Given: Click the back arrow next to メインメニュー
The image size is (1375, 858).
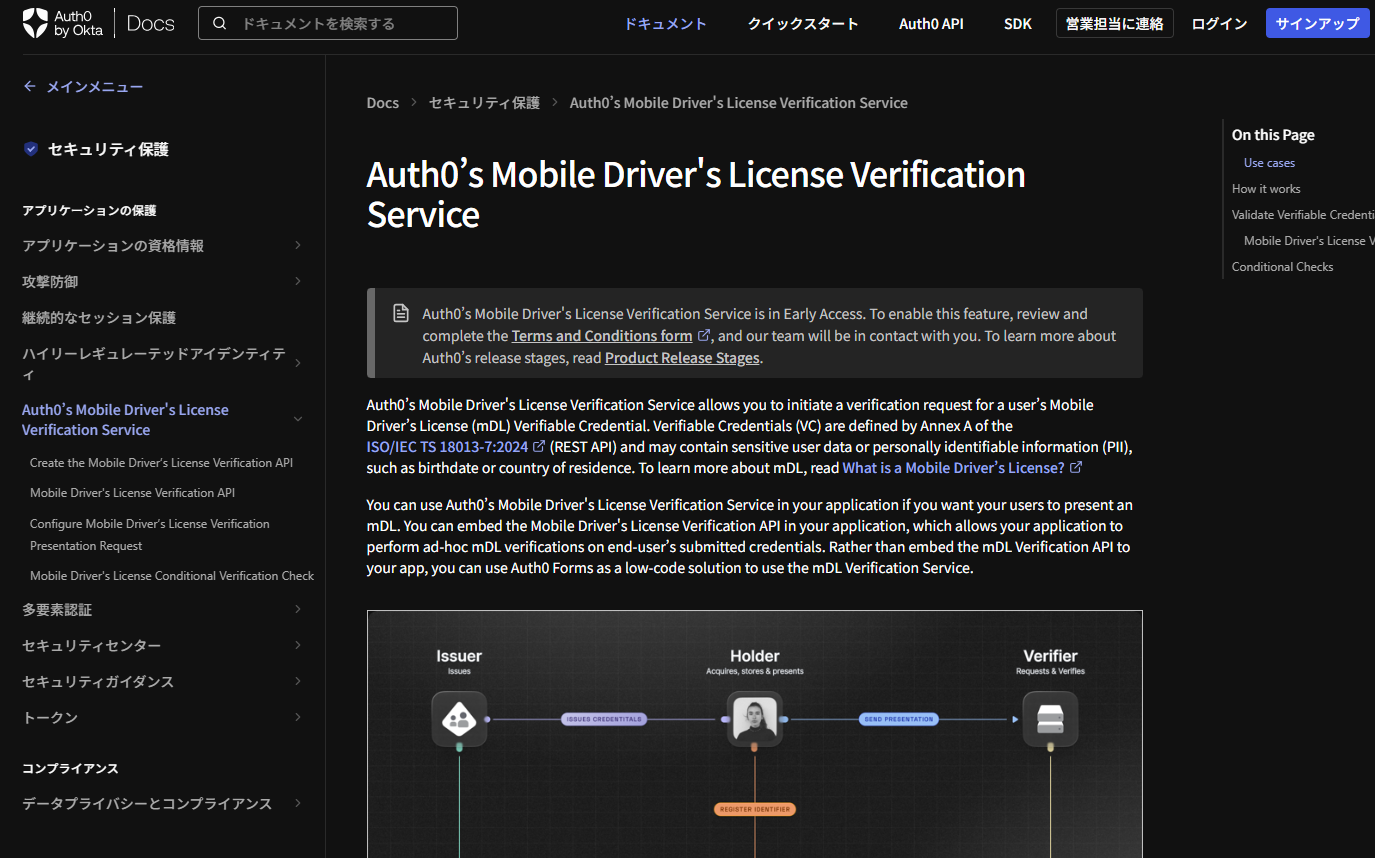Looking at the screenshot, I should (x=29, y=86).
